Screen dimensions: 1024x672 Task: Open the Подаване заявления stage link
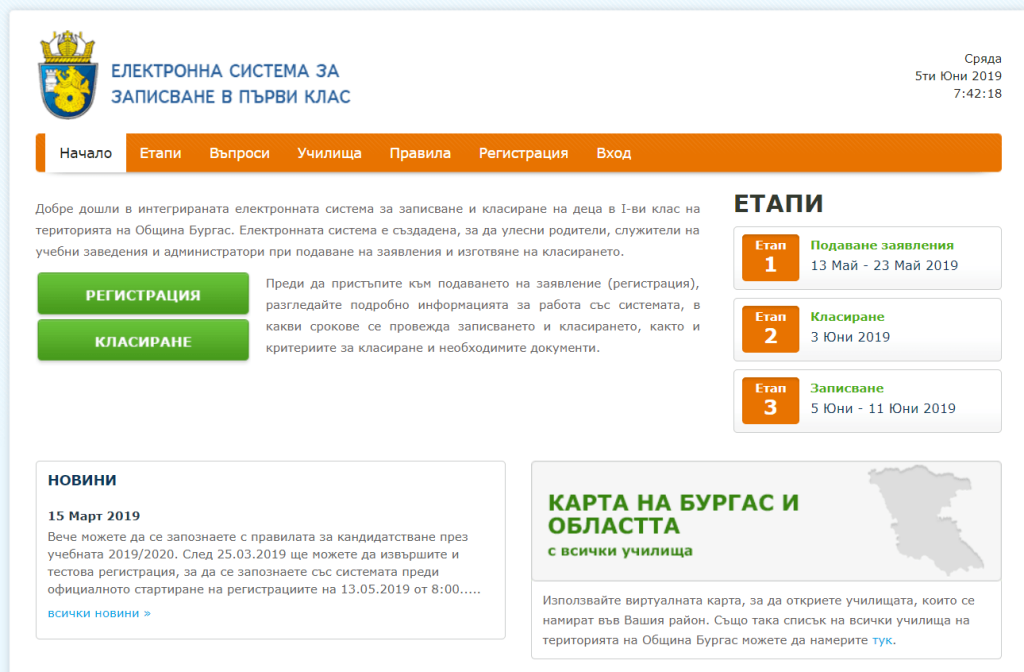click(x=881, y=245)
